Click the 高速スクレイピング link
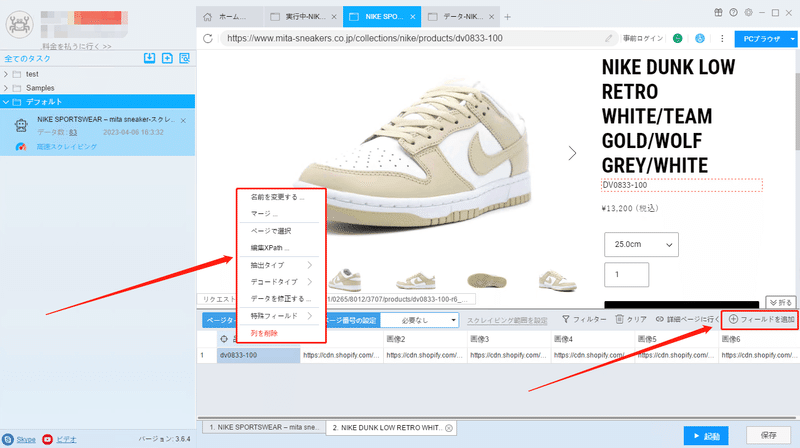 [66, 147]
